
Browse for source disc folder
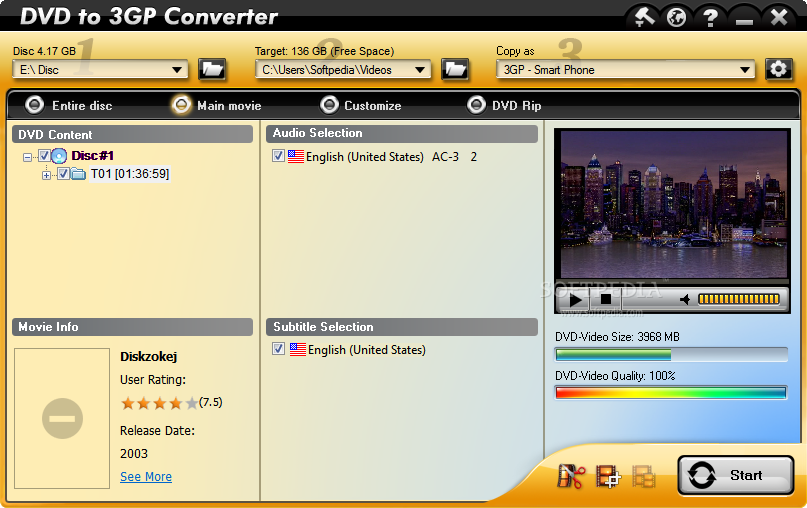click(x=212, y=69)
